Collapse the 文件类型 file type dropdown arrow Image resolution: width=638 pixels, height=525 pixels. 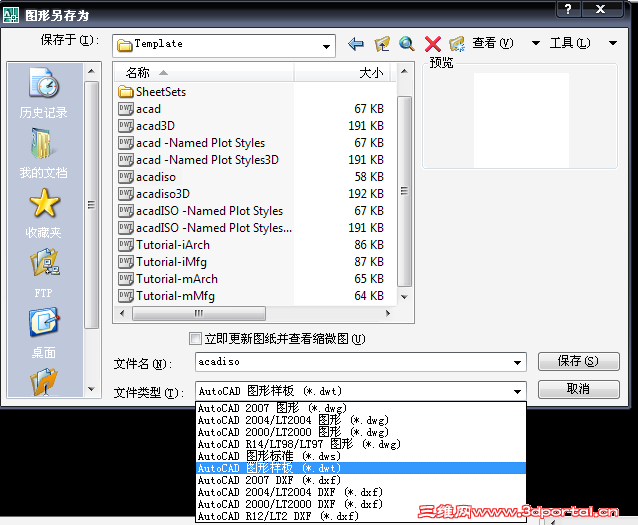pos(517,392)
